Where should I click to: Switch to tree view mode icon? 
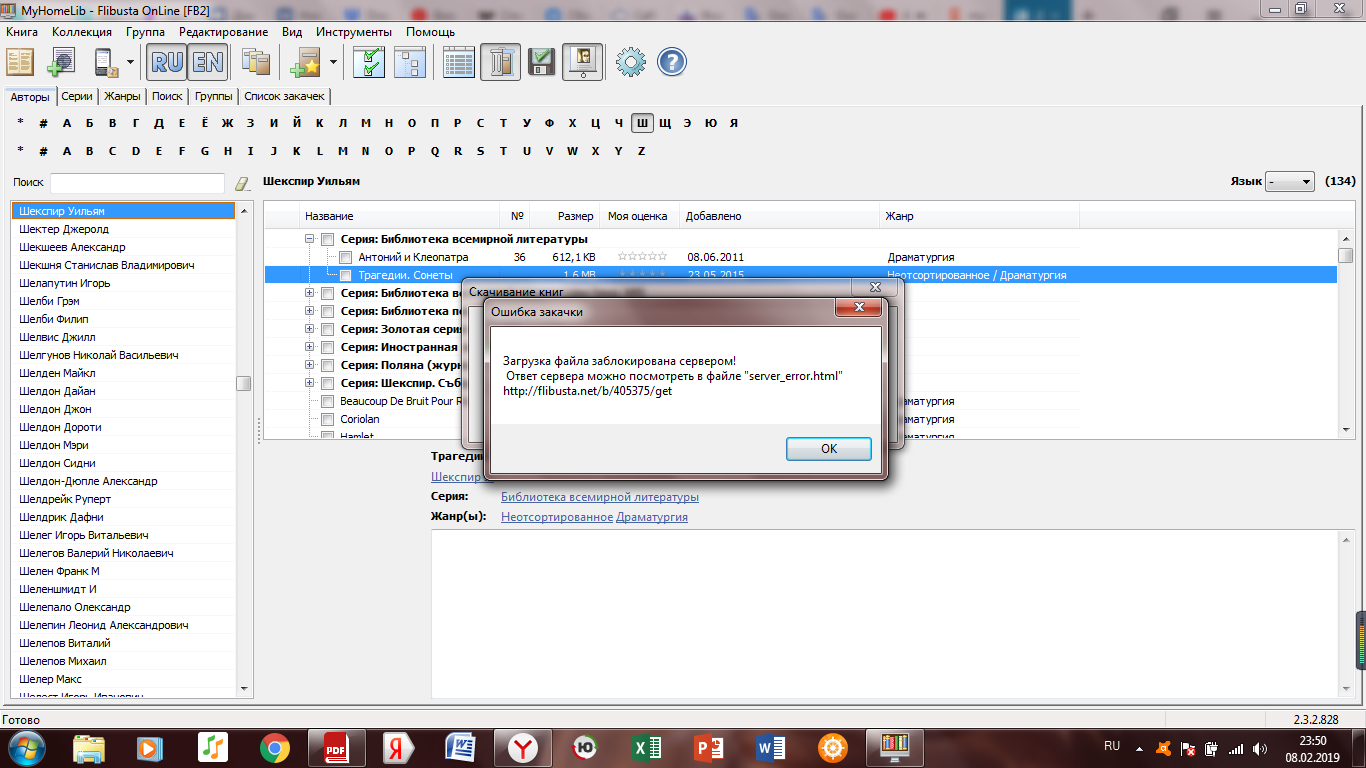click(409, 62)
